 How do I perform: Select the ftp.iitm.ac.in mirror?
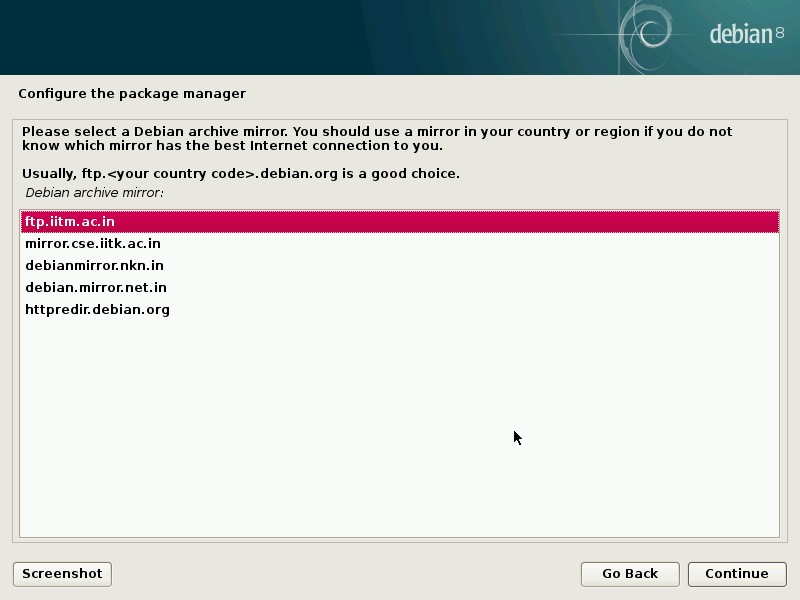coord(400,222)
